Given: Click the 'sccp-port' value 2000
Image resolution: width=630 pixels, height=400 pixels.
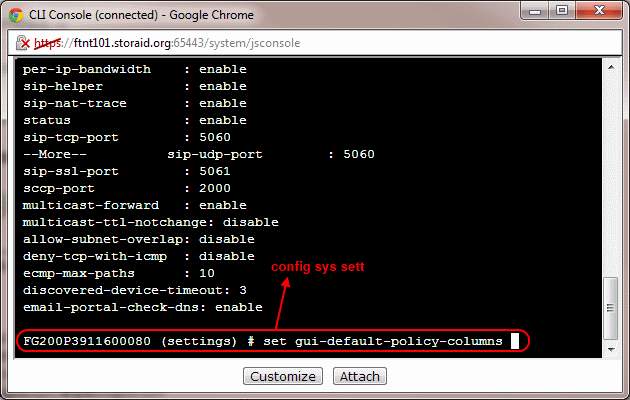Looking at the screenshot, I should pos(215,188).
